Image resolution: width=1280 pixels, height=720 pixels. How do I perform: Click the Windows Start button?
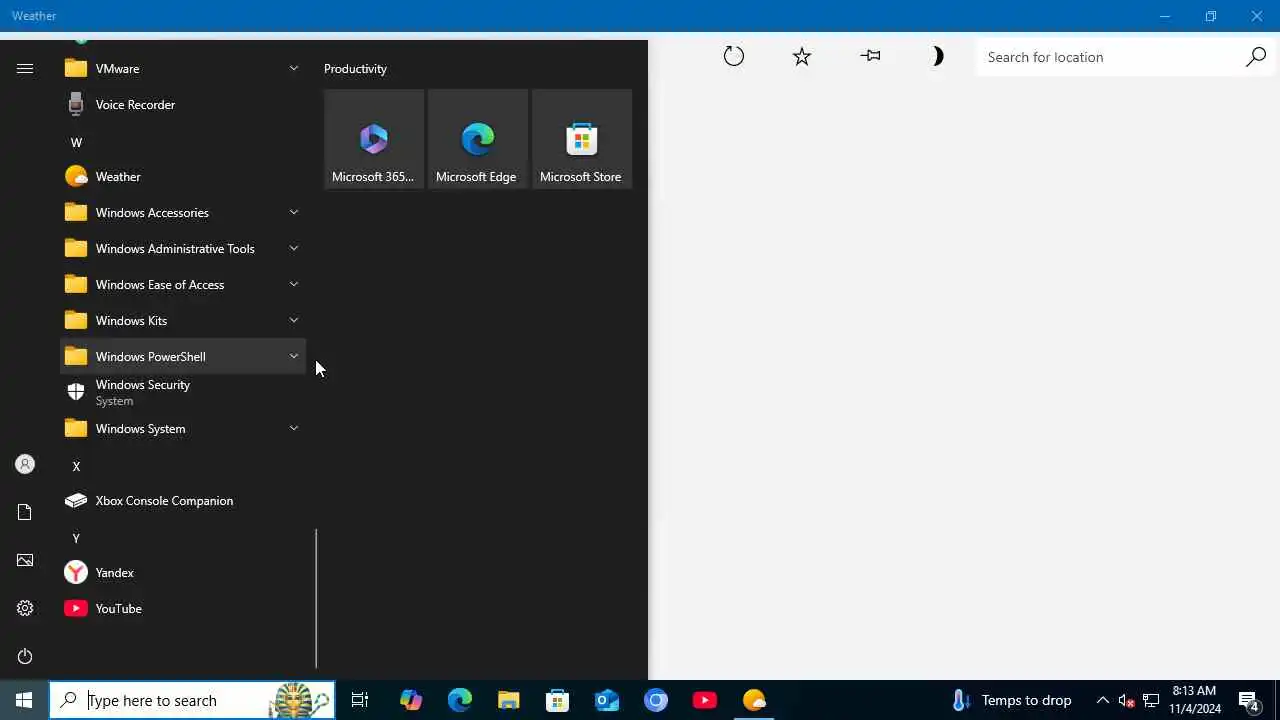(24, 700)
